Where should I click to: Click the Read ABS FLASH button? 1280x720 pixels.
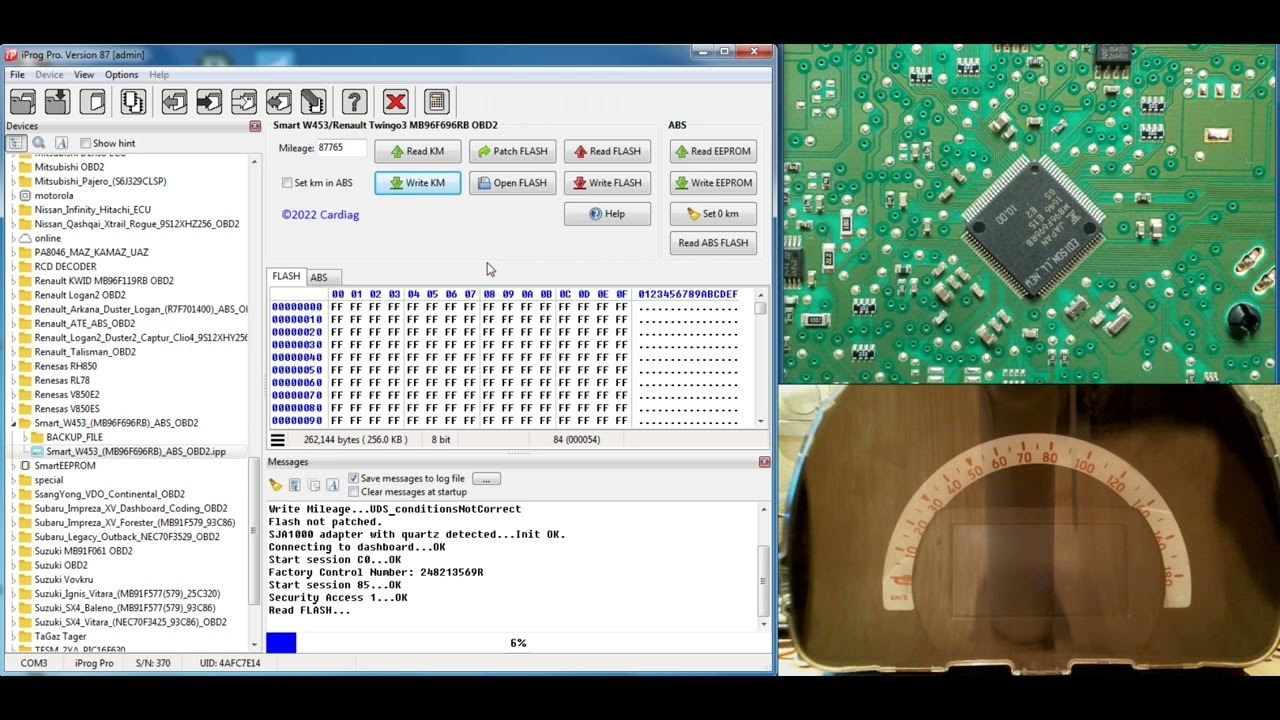point(713,243)
